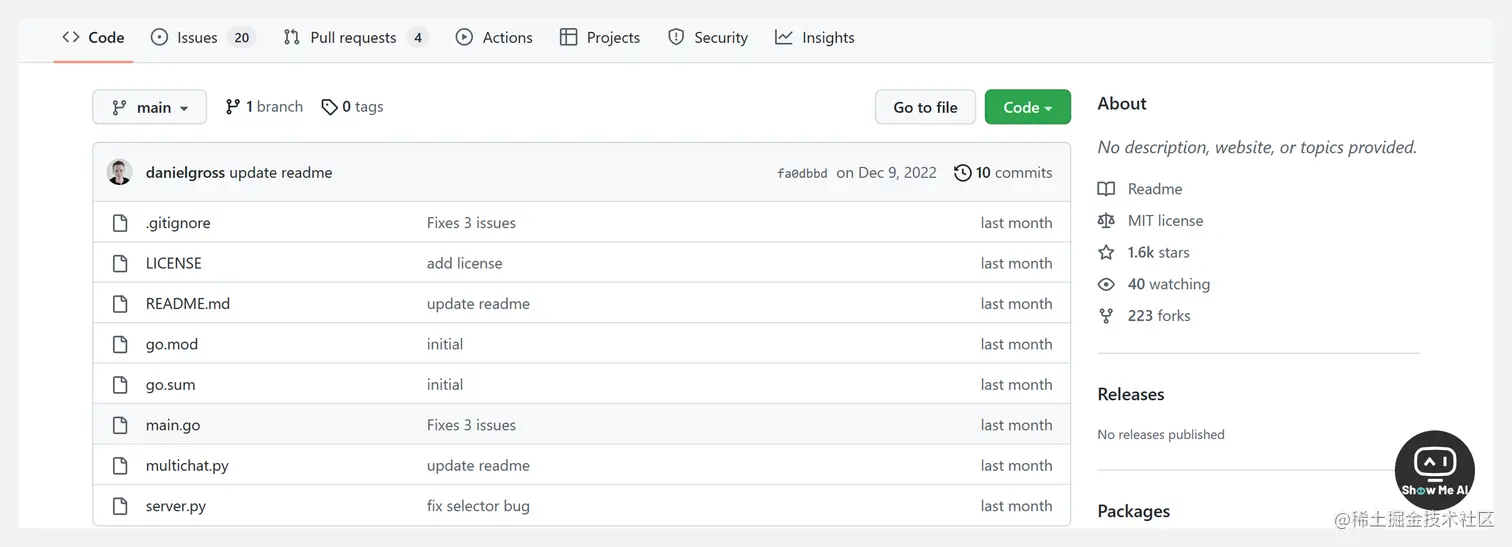
Task: Open the main.go file
Action: (173, 425)
